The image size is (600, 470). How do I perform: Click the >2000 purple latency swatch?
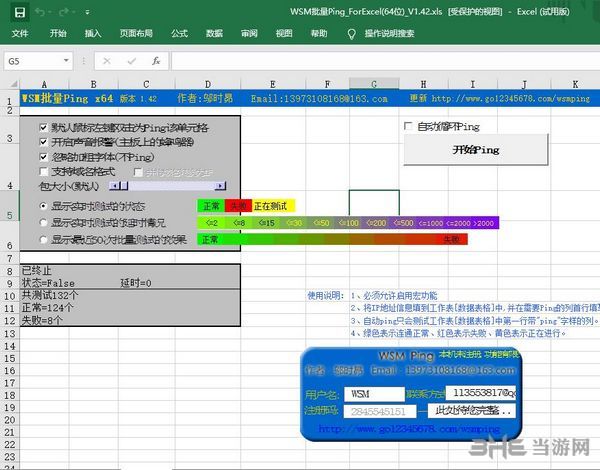484,223
